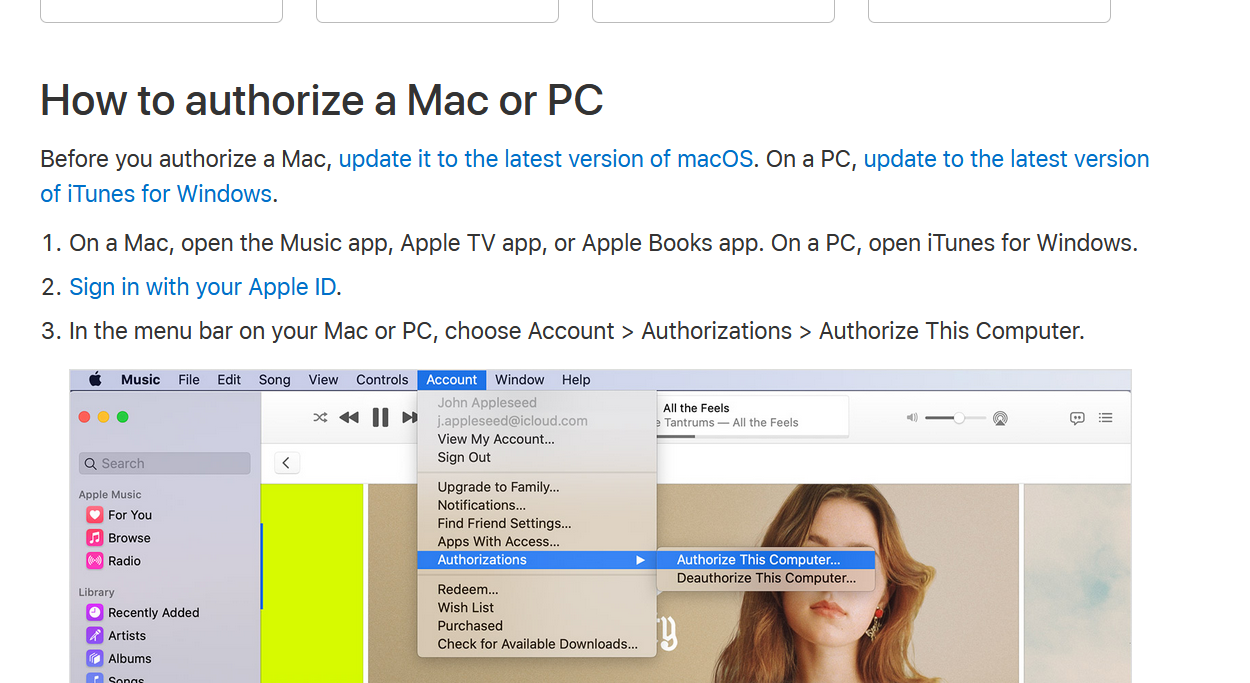Open Sign in with your Apple ID link
This screenshot has width=1250, height=683.
pos(202,287)
